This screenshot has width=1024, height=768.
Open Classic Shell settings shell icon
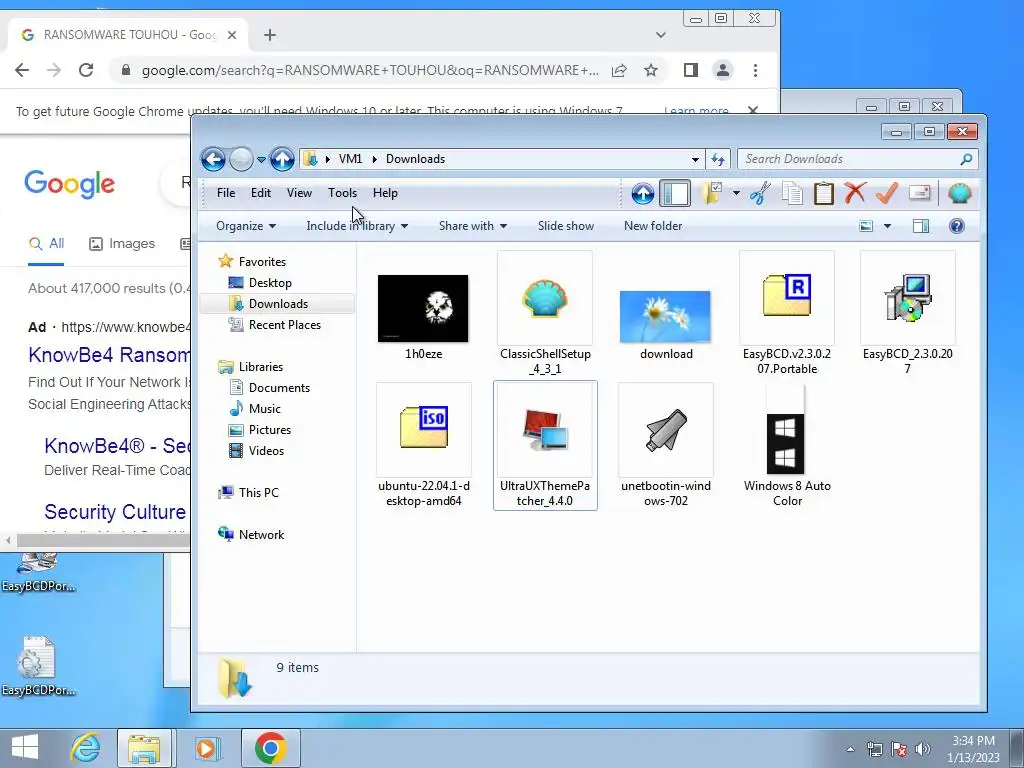[x=959, y=193]
